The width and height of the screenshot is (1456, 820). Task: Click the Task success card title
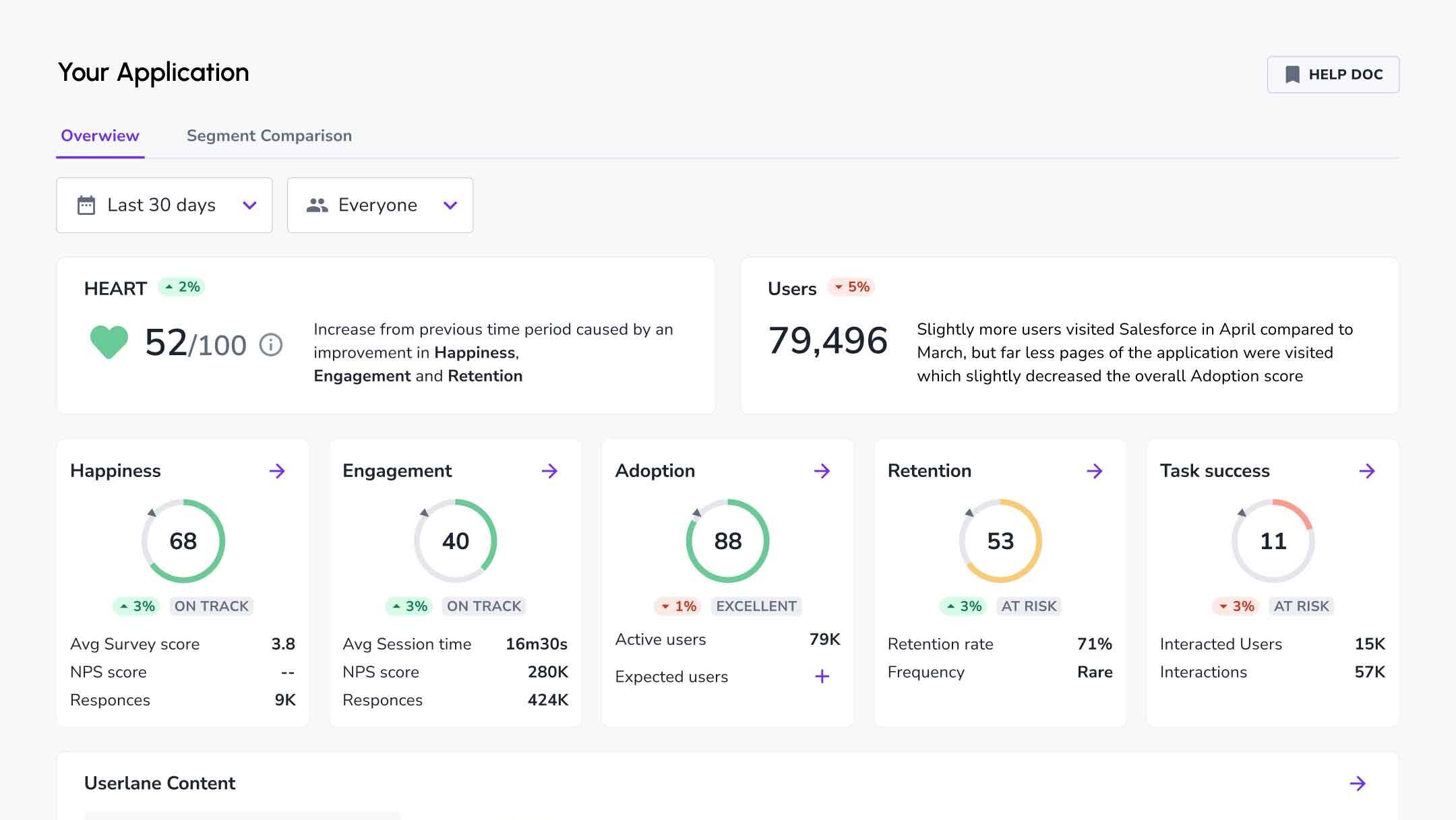click(x=1214, y=471)
